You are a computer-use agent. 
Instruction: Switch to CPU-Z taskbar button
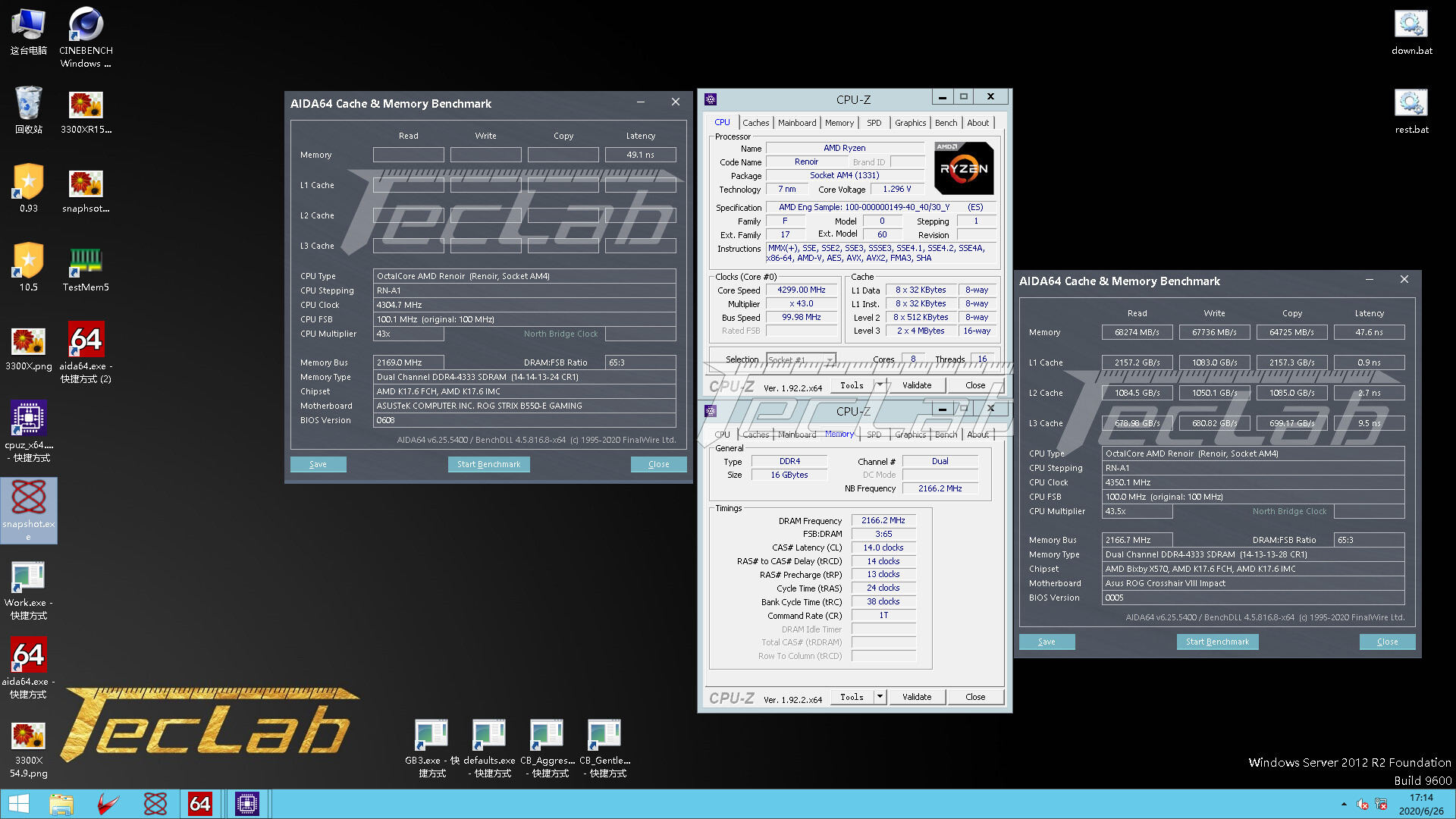[247, 804]
